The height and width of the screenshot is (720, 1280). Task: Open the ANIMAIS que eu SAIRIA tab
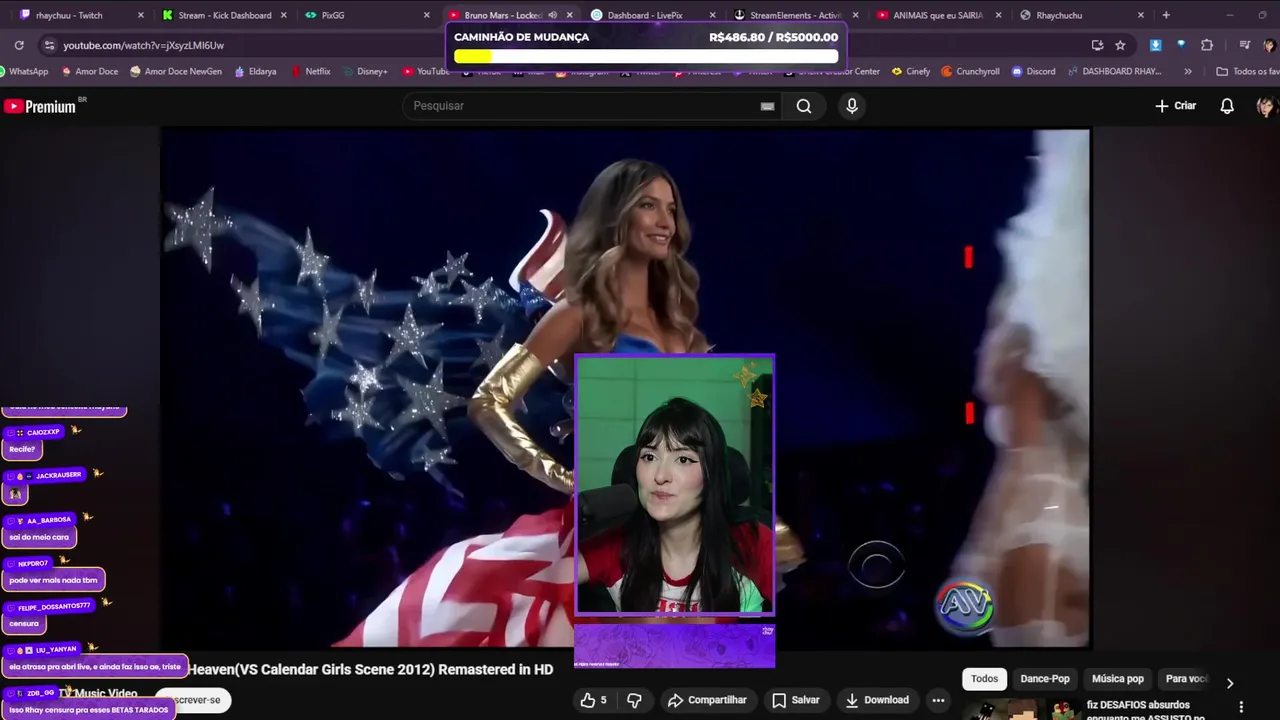(x=937, y=15)
